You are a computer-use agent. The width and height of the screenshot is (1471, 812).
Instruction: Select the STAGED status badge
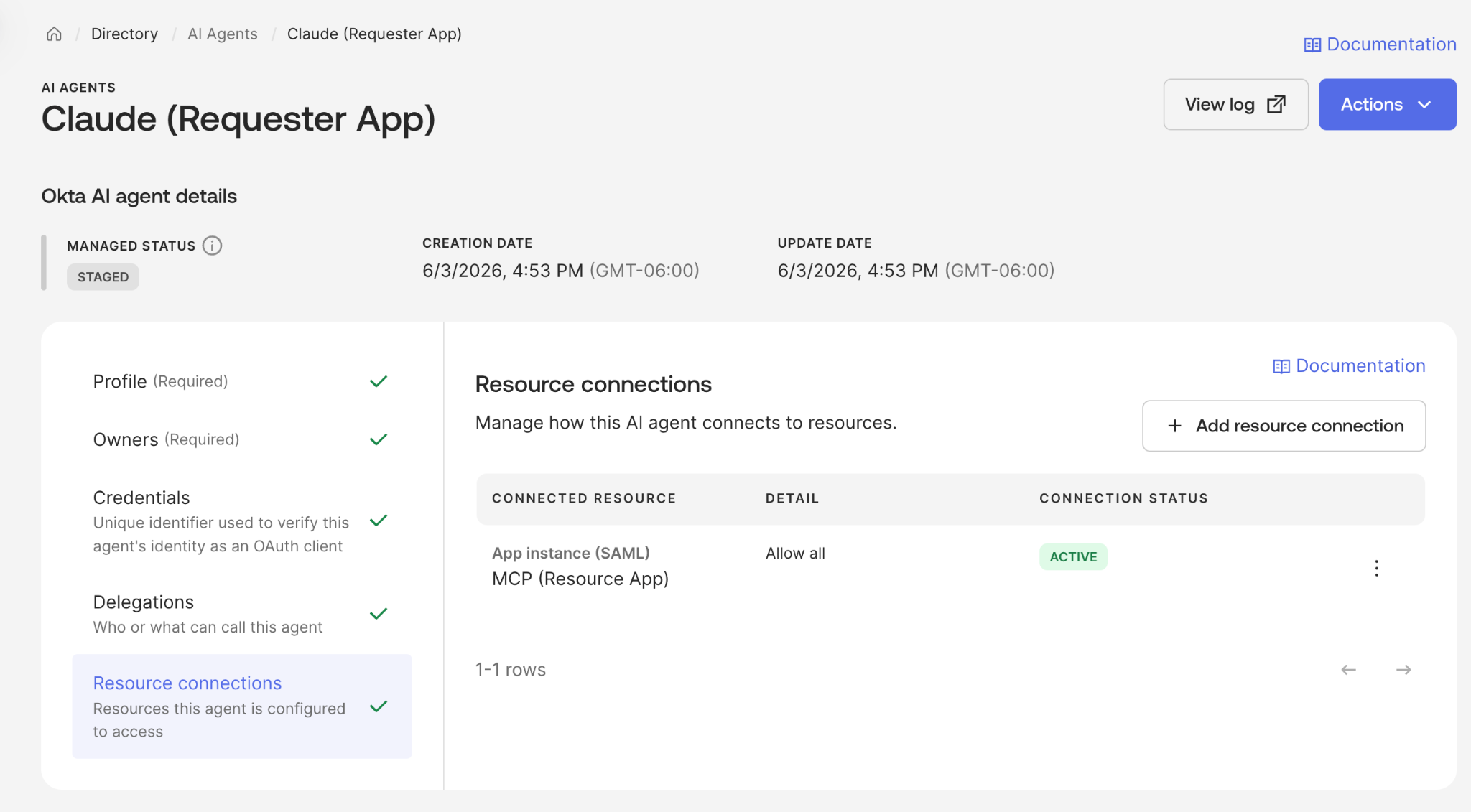(103, 277)
